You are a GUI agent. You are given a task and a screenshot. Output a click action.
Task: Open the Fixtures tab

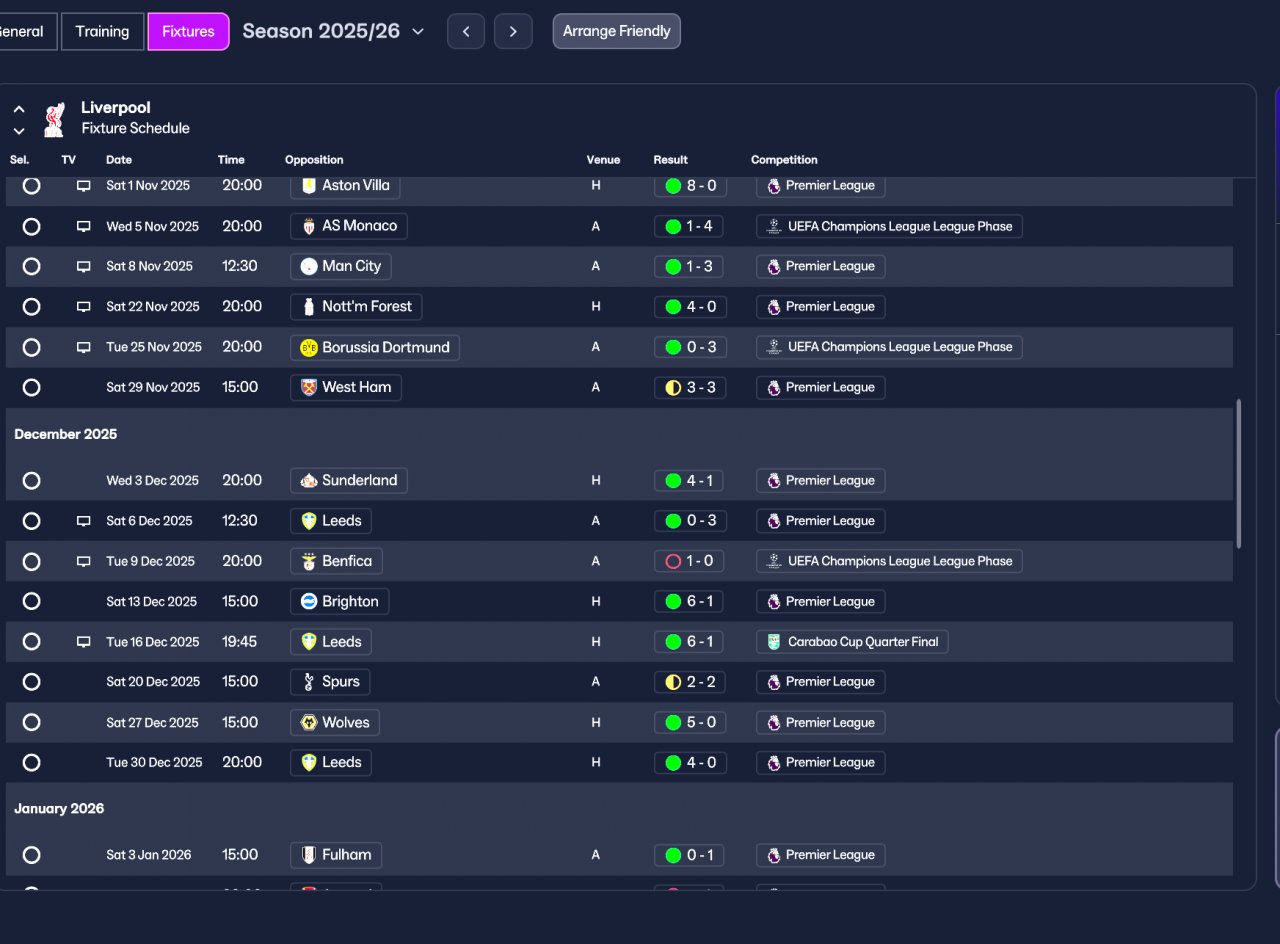pyautogui.click(x=188, y=31)
